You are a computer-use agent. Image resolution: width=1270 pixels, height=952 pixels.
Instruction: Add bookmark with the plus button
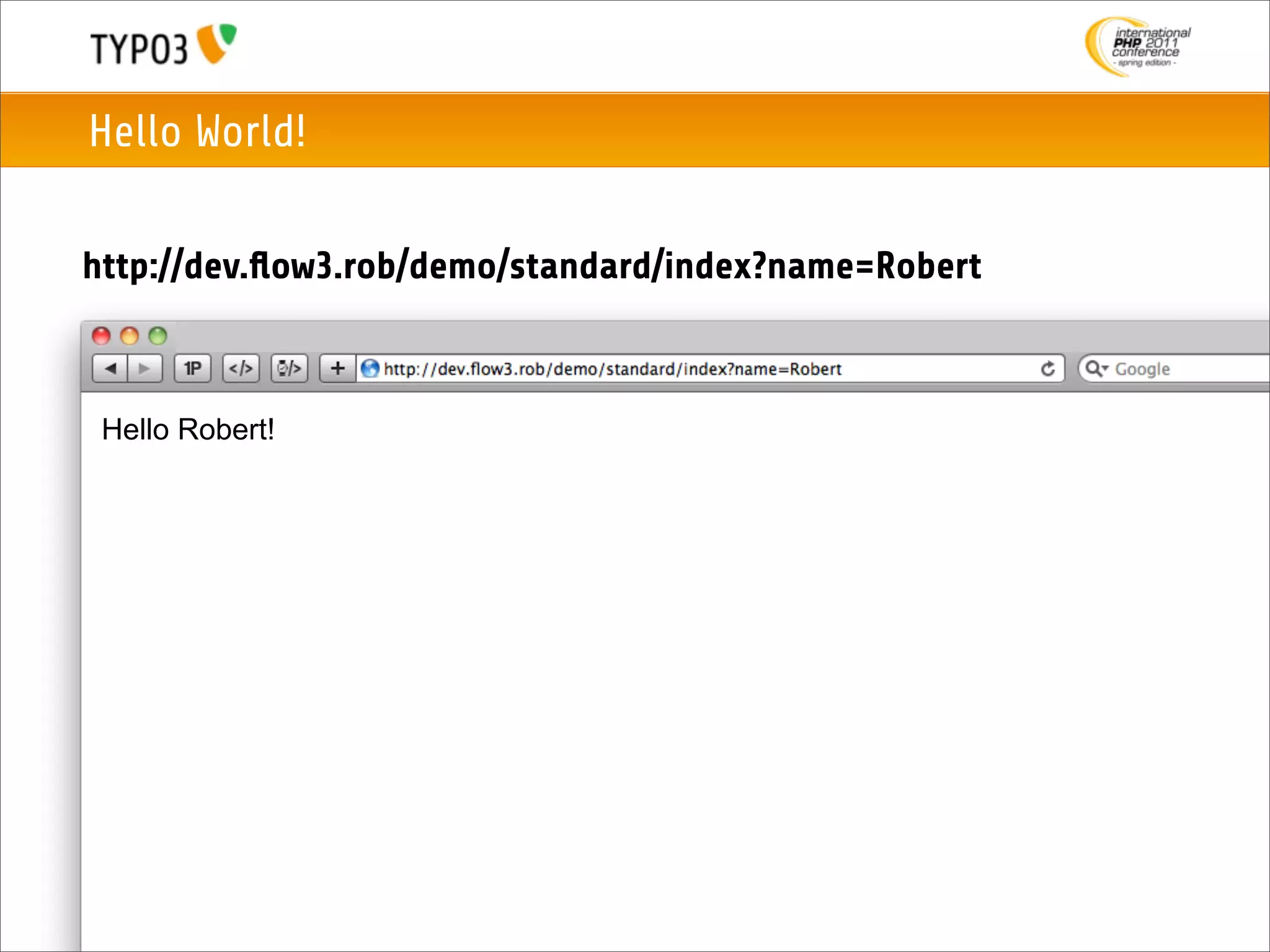tap(337, 369)
